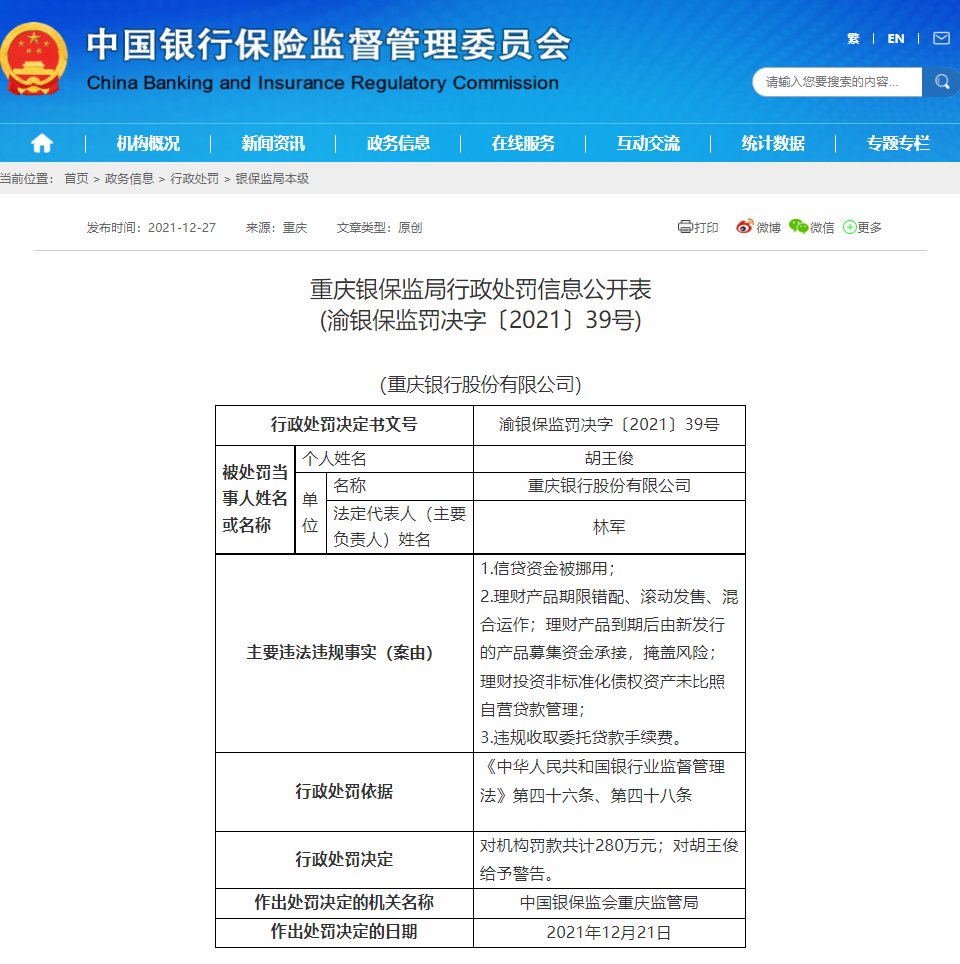Screen dimensions: 960x964
Task: Focus the site search input field
Action: tap(837, 82)
